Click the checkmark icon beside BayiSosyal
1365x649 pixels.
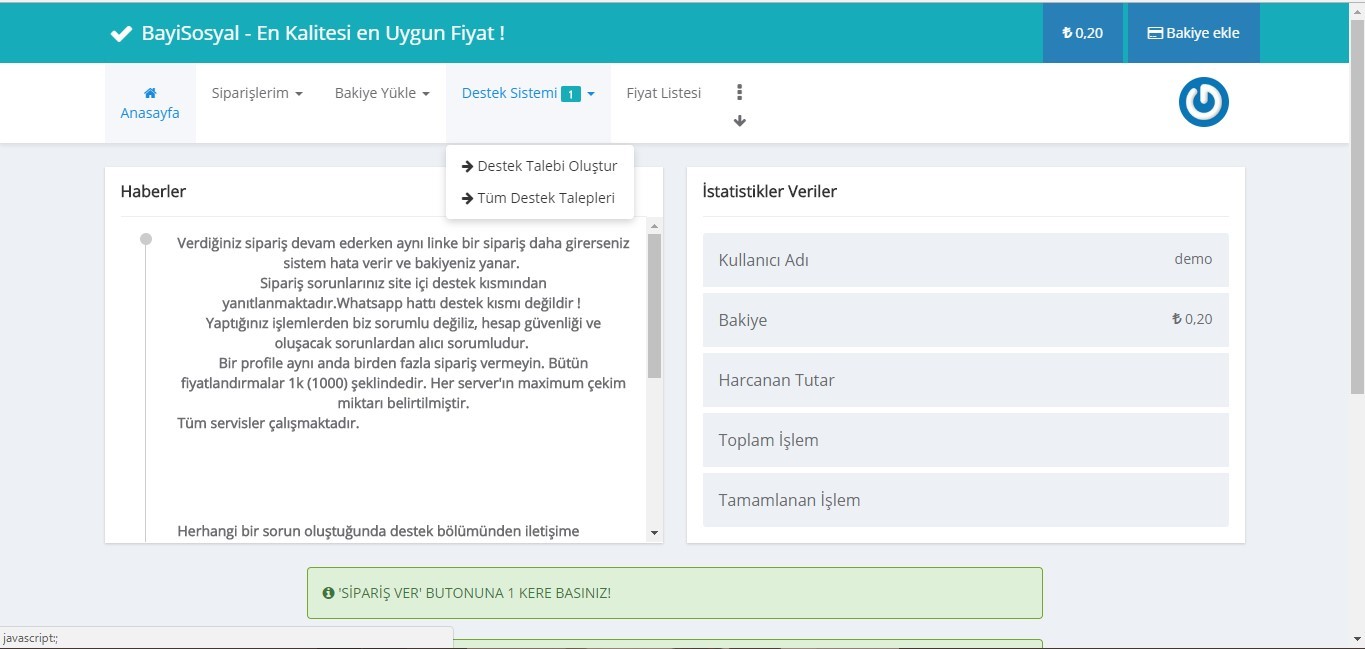(121, 34)
